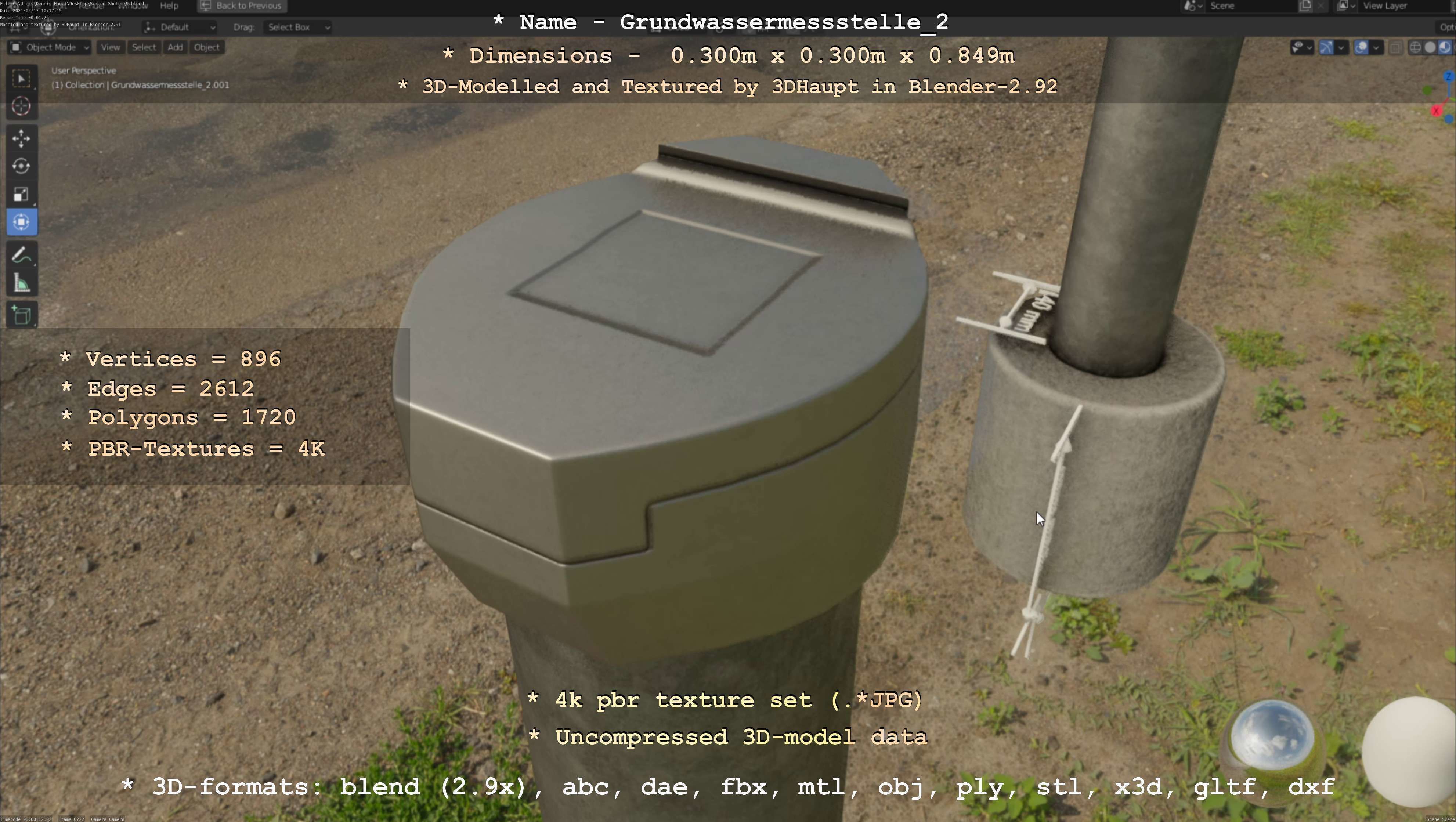The height and width of the screenshot is (822, 1456).
Task: Click the Z axis on navigation gizmo
Action: click(1449, 76)
